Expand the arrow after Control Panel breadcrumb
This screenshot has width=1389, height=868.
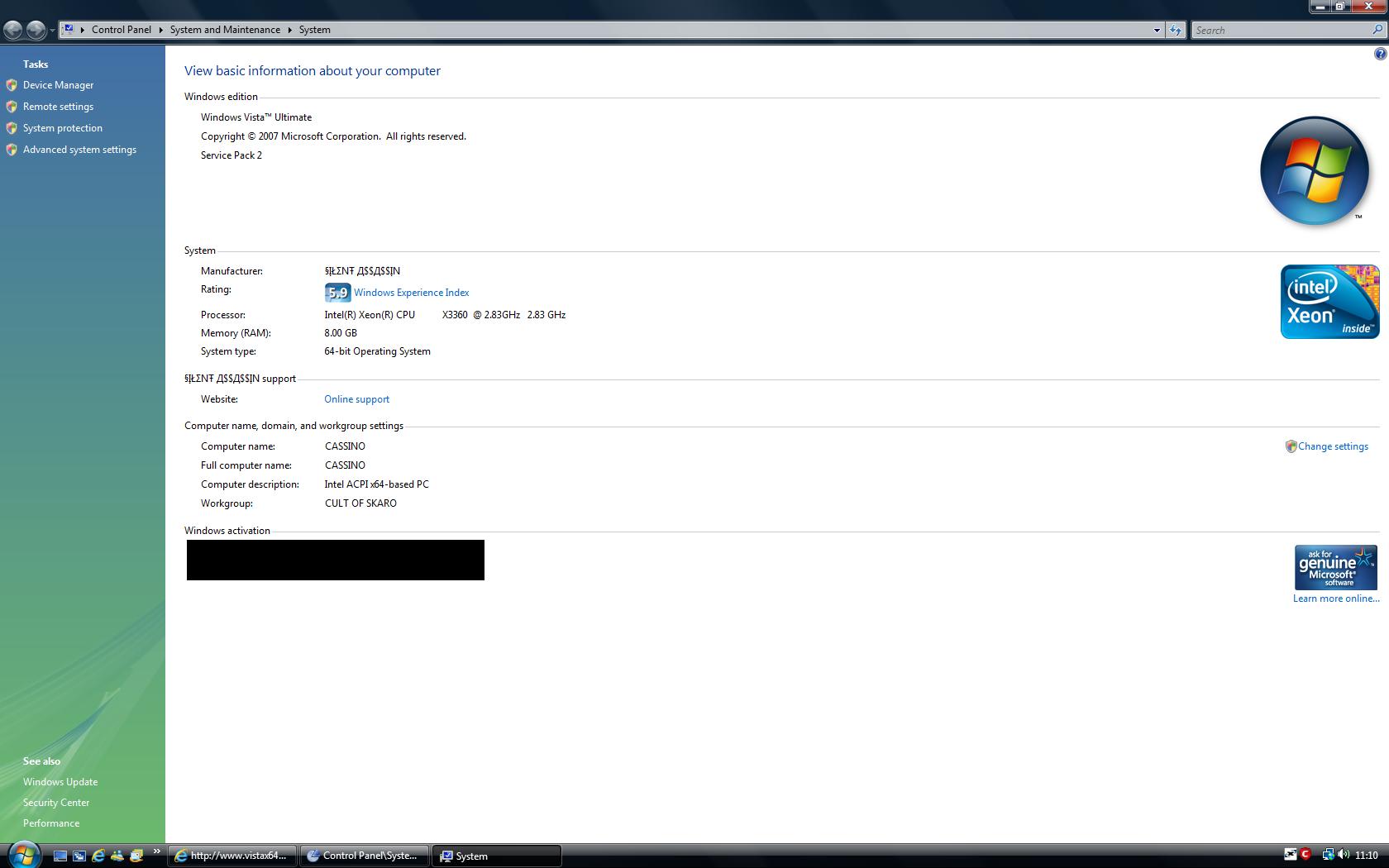(x=160, y=30)
